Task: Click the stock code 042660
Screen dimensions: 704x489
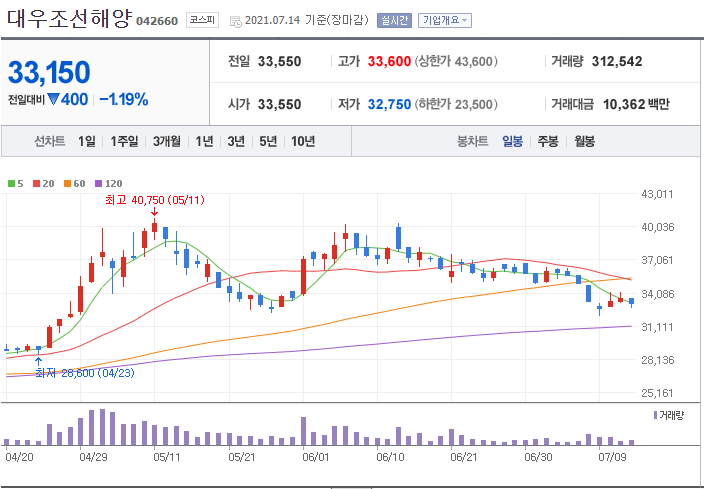Action: (157, 21)
